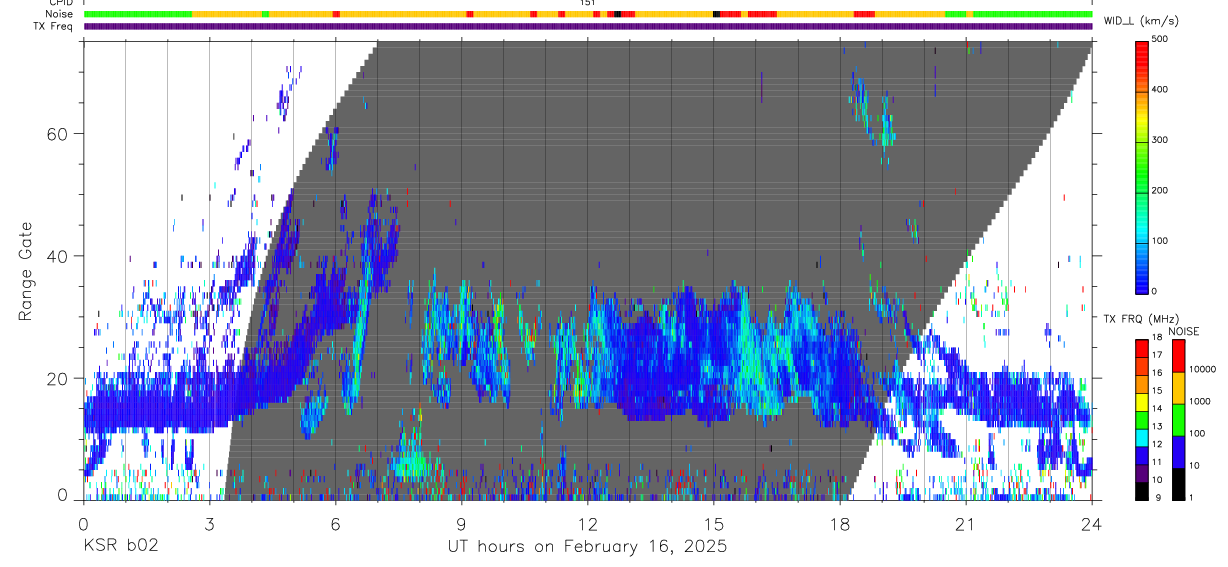The width and height of the screenshot is (1228, 567).
Task: Click the '13' MHz tick on TX FRQ legend
Action: (1155, 426)
